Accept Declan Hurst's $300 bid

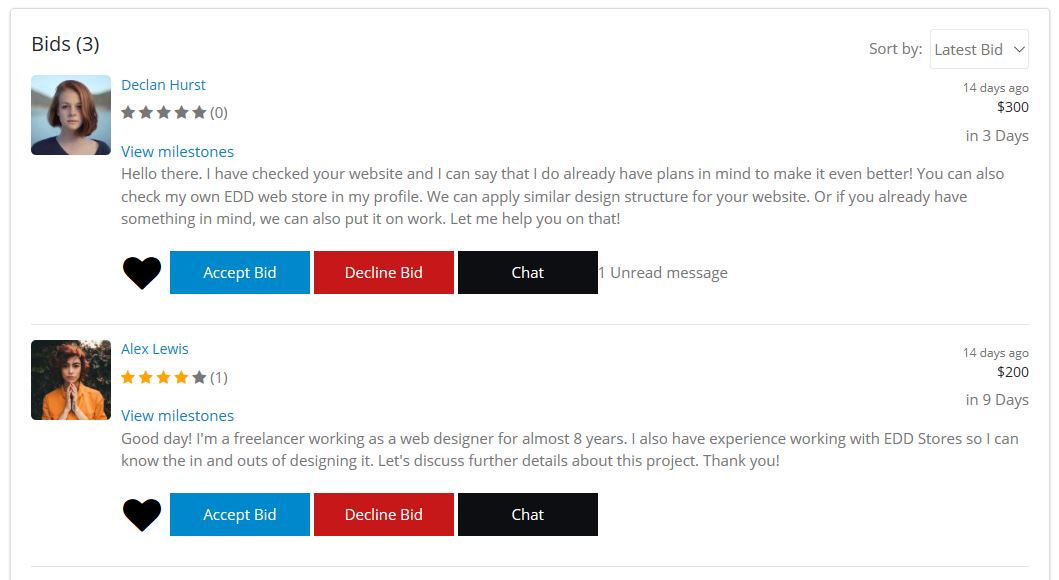pyautogui.click(x=240, y=273)
